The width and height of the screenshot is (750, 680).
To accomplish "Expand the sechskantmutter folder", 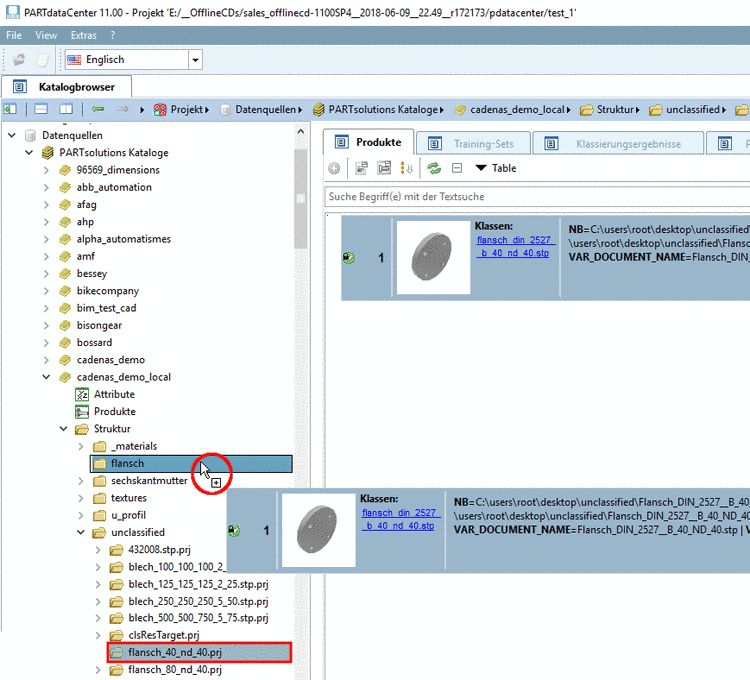I will [81, 481].
